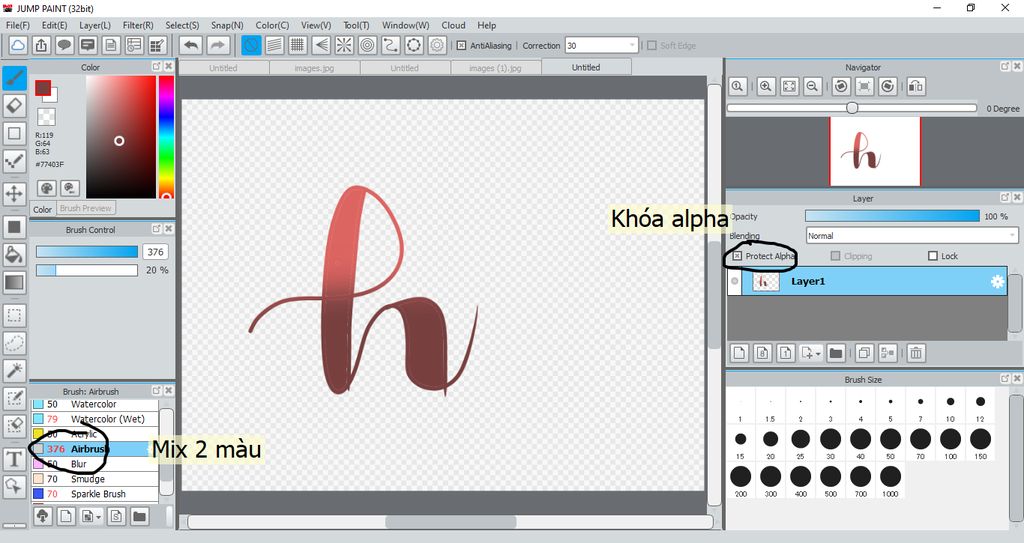Select the Smudge brush
This screenshot has width=1024, height=543.
[95, 479]
